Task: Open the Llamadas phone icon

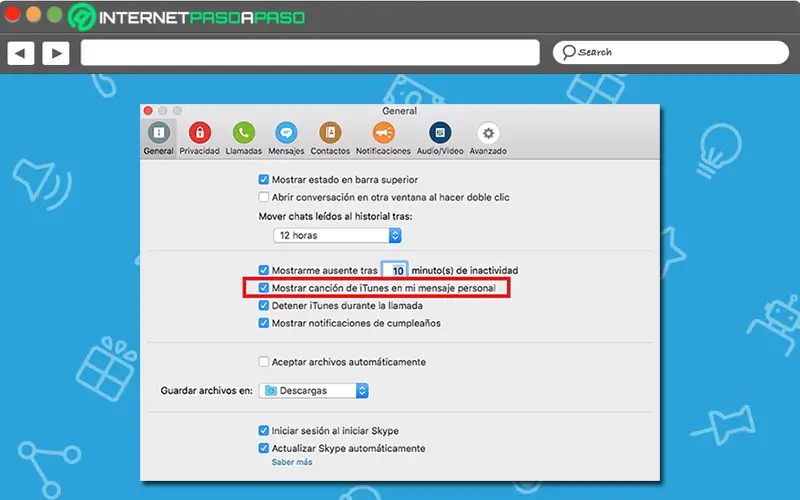Action: point(244,133)
